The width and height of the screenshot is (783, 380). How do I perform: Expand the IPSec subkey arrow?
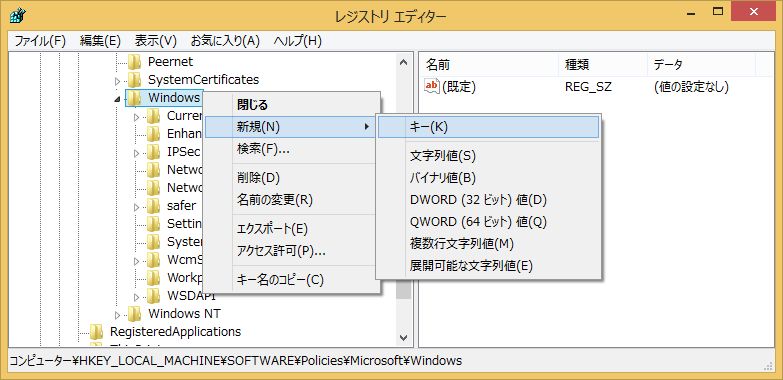click(136, 153)
